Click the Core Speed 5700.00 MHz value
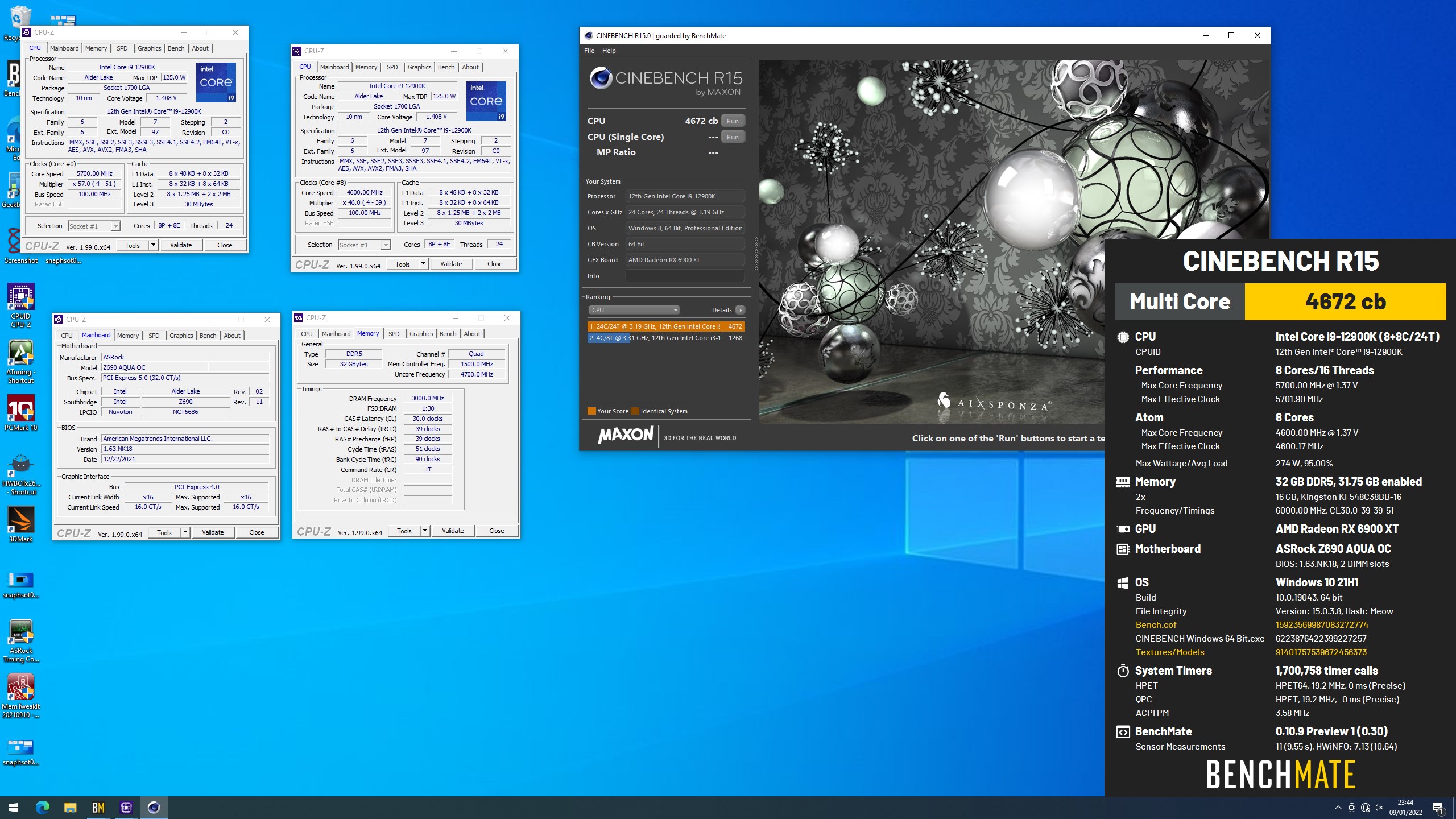The height and width of the screenshot is (819, 1456). tap(94, 173)
